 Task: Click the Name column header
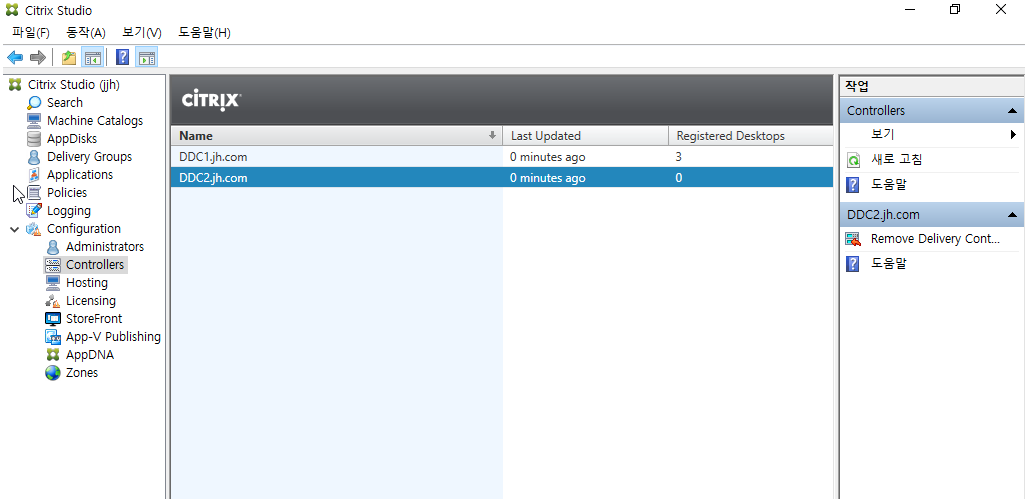[x=336, y=136]
